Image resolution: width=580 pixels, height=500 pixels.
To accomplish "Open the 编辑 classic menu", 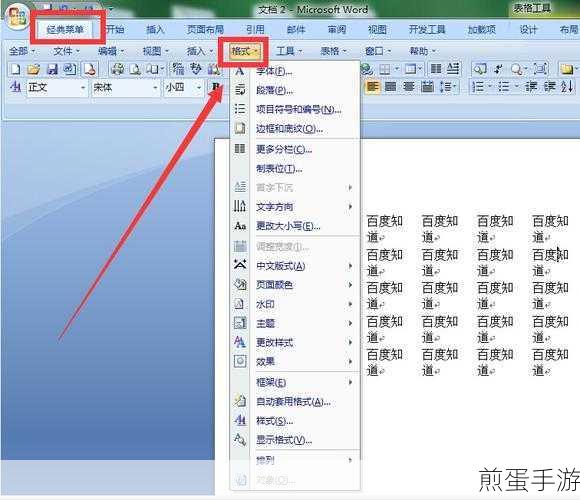I will pyautogui.click(x=111, y=51).
